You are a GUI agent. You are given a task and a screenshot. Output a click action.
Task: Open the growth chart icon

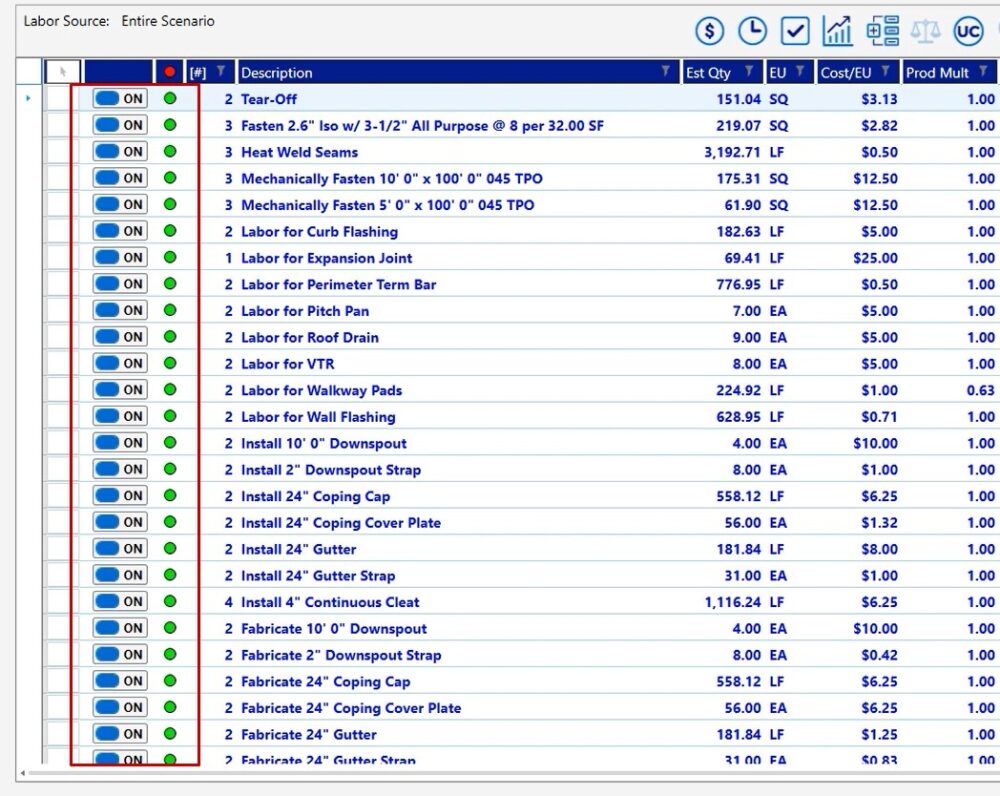click(838, 32)
